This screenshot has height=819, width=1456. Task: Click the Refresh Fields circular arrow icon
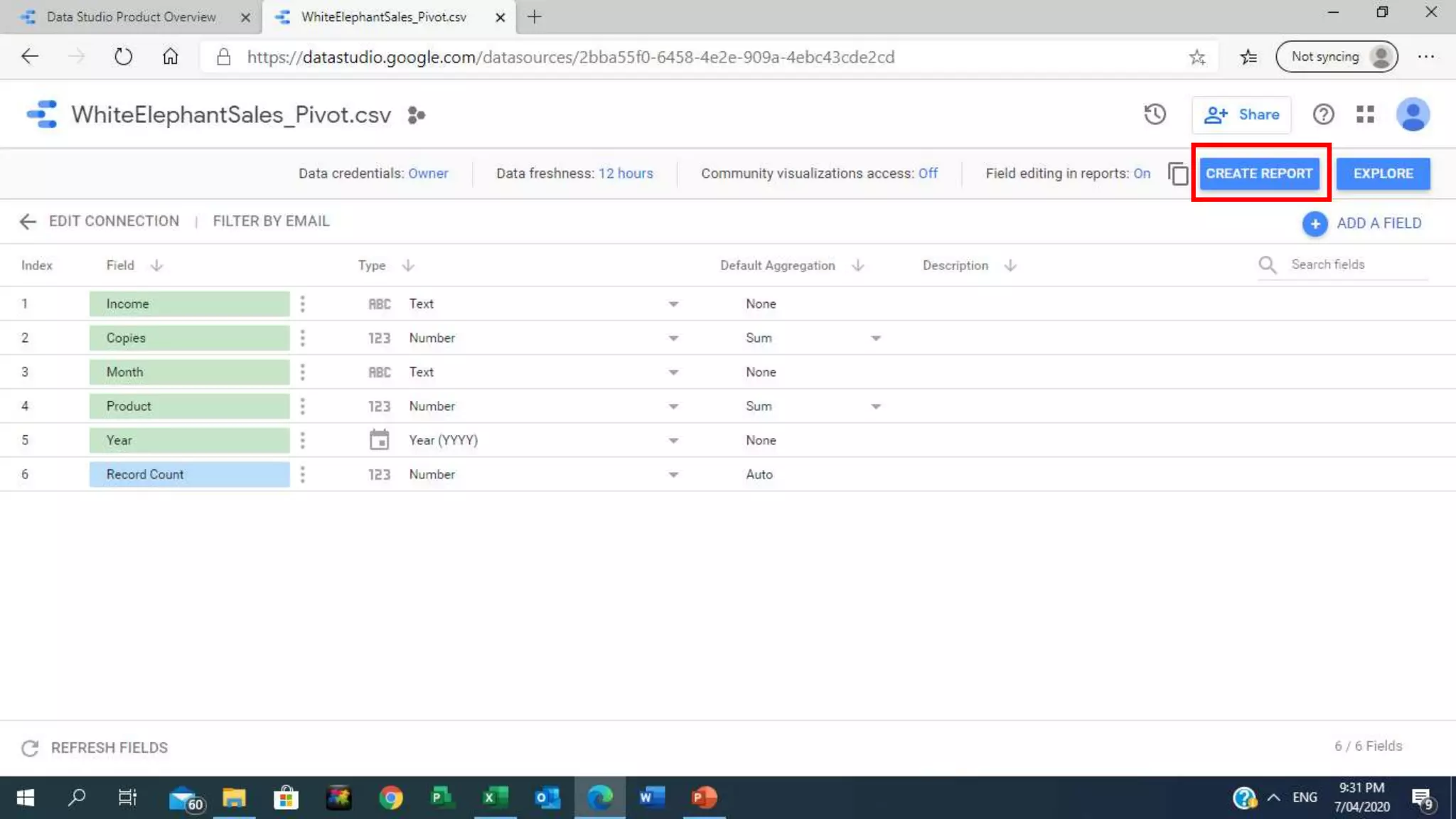[x=30, y=748]
